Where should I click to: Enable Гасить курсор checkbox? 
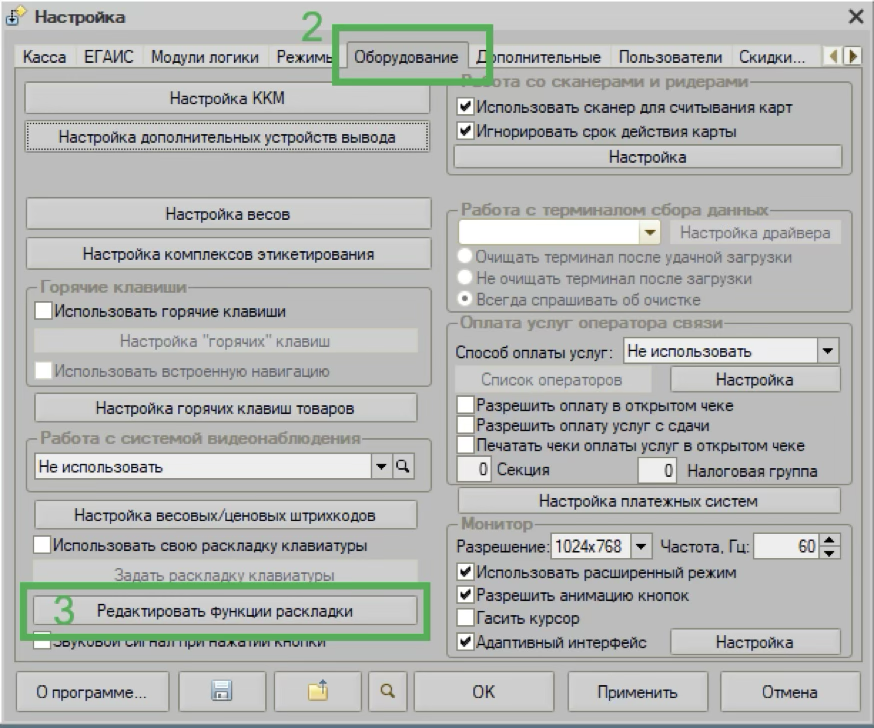point(465,618)
